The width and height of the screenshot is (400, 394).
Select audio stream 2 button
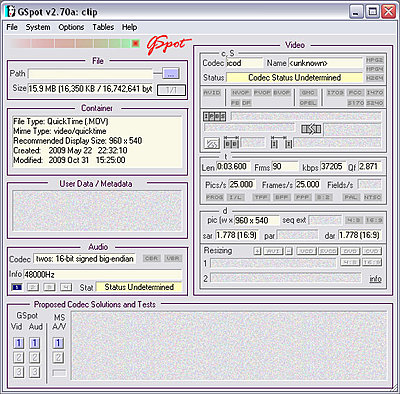click(x=33, y=287)
